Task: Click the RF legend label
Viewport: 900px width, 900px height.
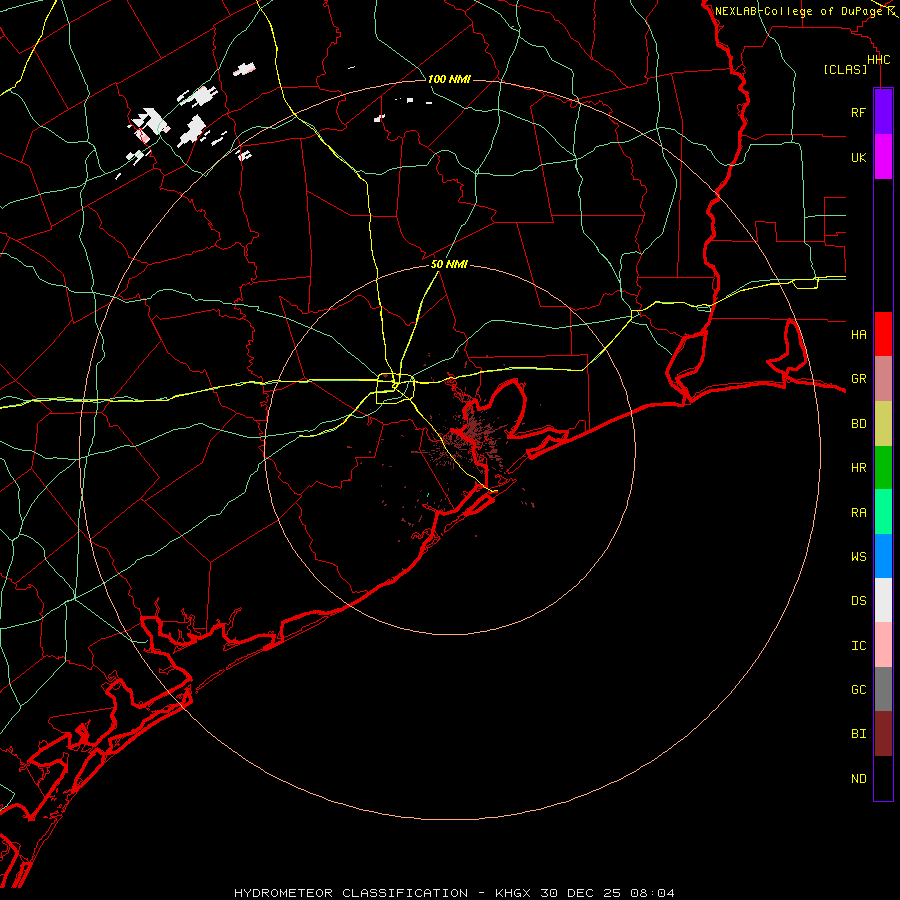Action: tap(858, 112)
